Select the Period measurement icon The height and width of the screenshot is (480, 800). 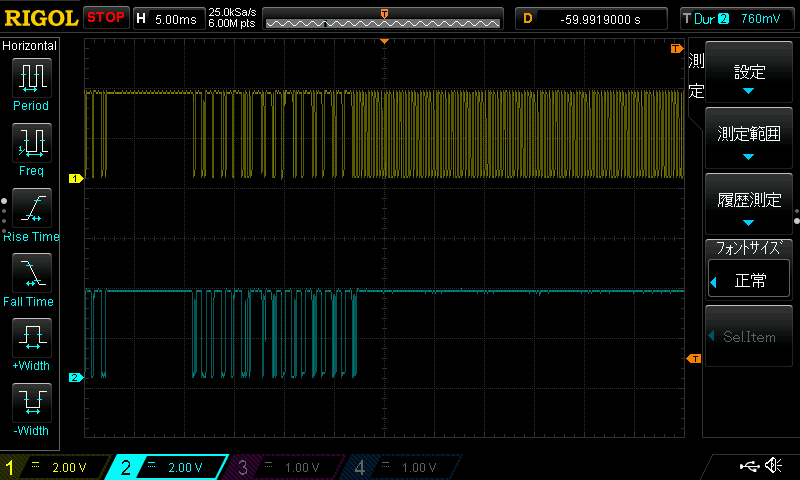pyautogui.click(x=32, y=78)
